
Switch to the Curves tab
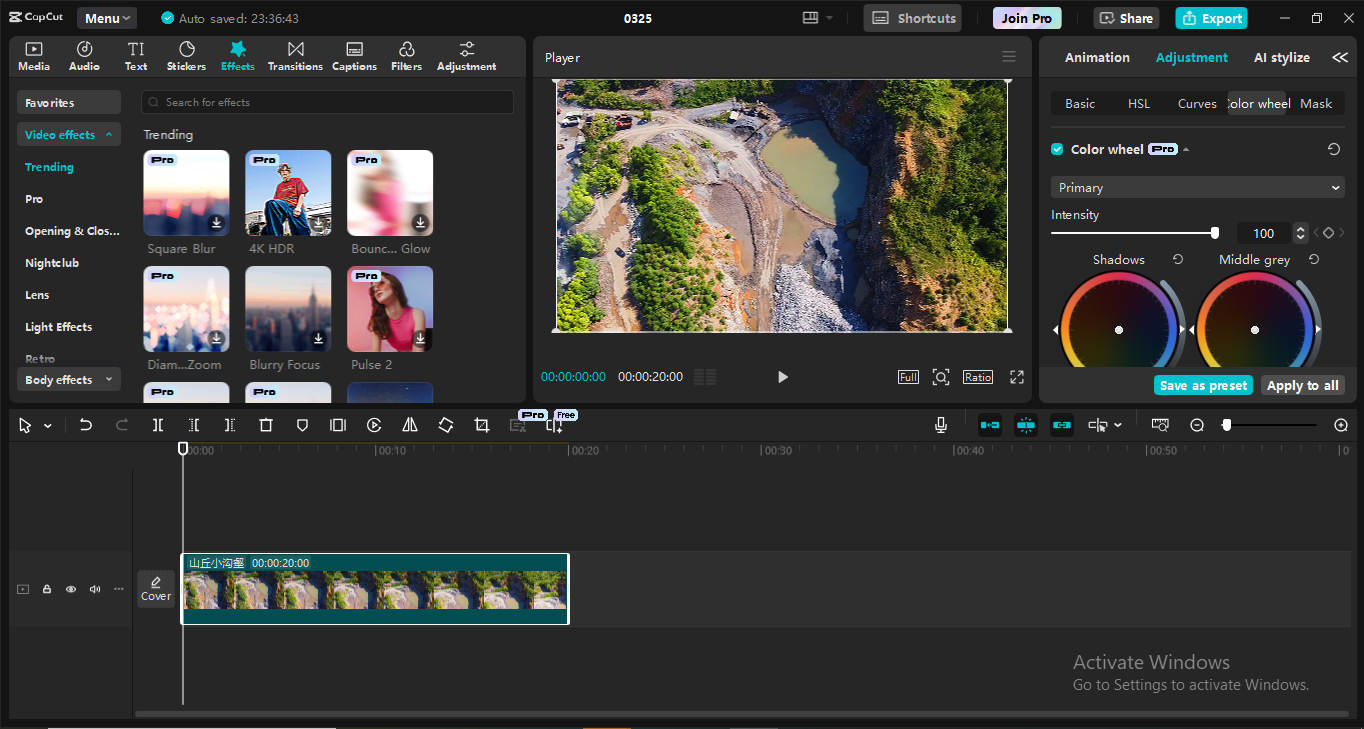[x=1196, y=103]
